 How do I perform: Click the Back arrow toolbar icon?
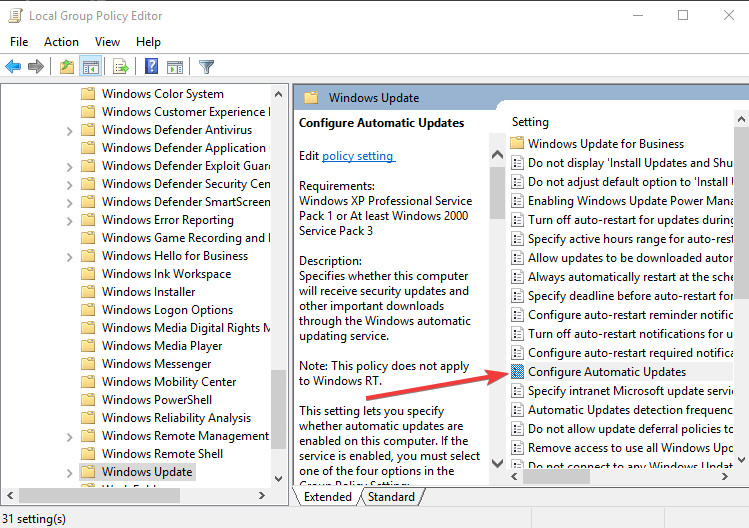click(13, 66)
